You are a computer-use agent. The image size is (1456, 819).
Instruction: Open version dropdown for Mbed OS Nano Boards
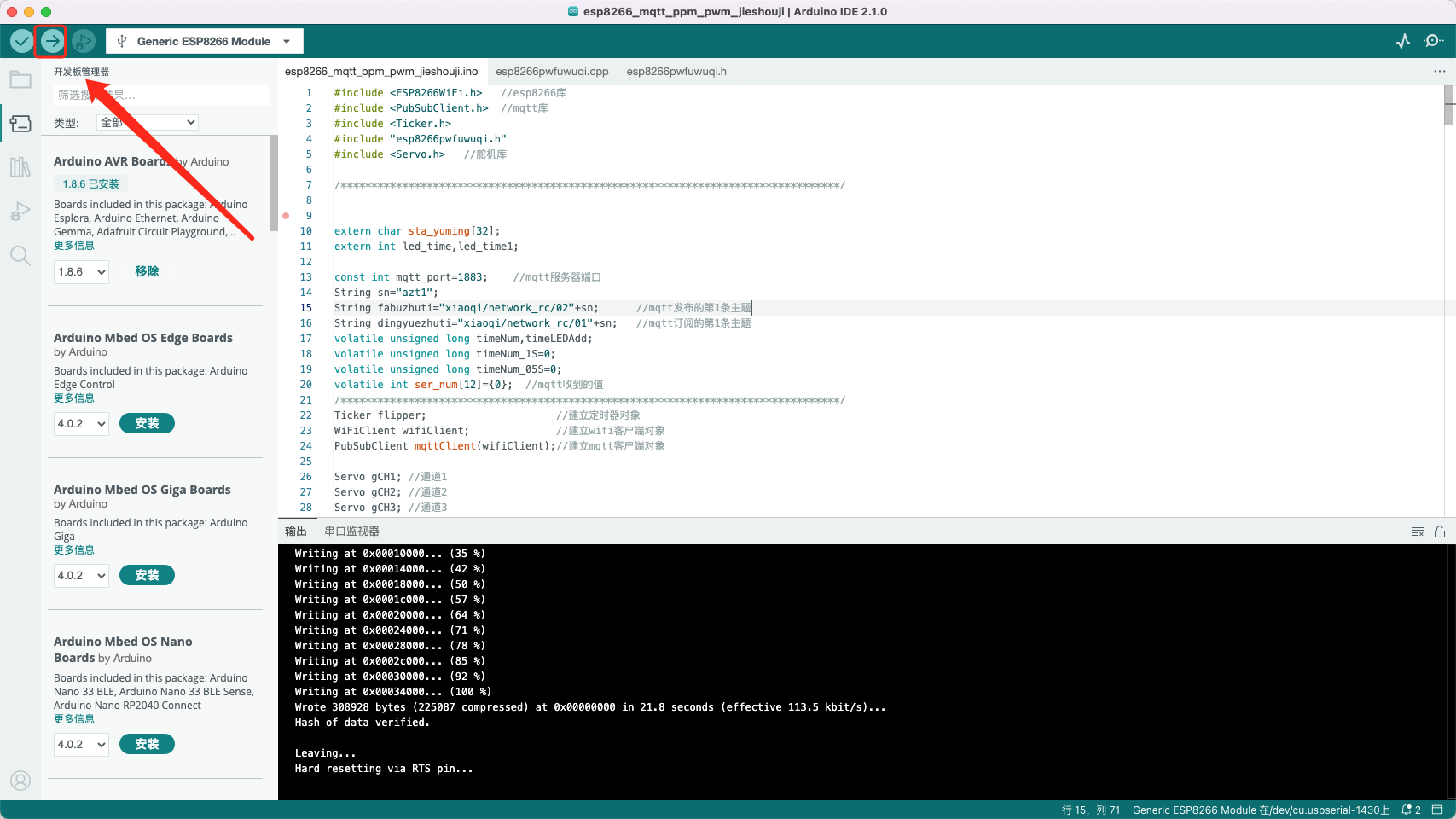point(82,745)
